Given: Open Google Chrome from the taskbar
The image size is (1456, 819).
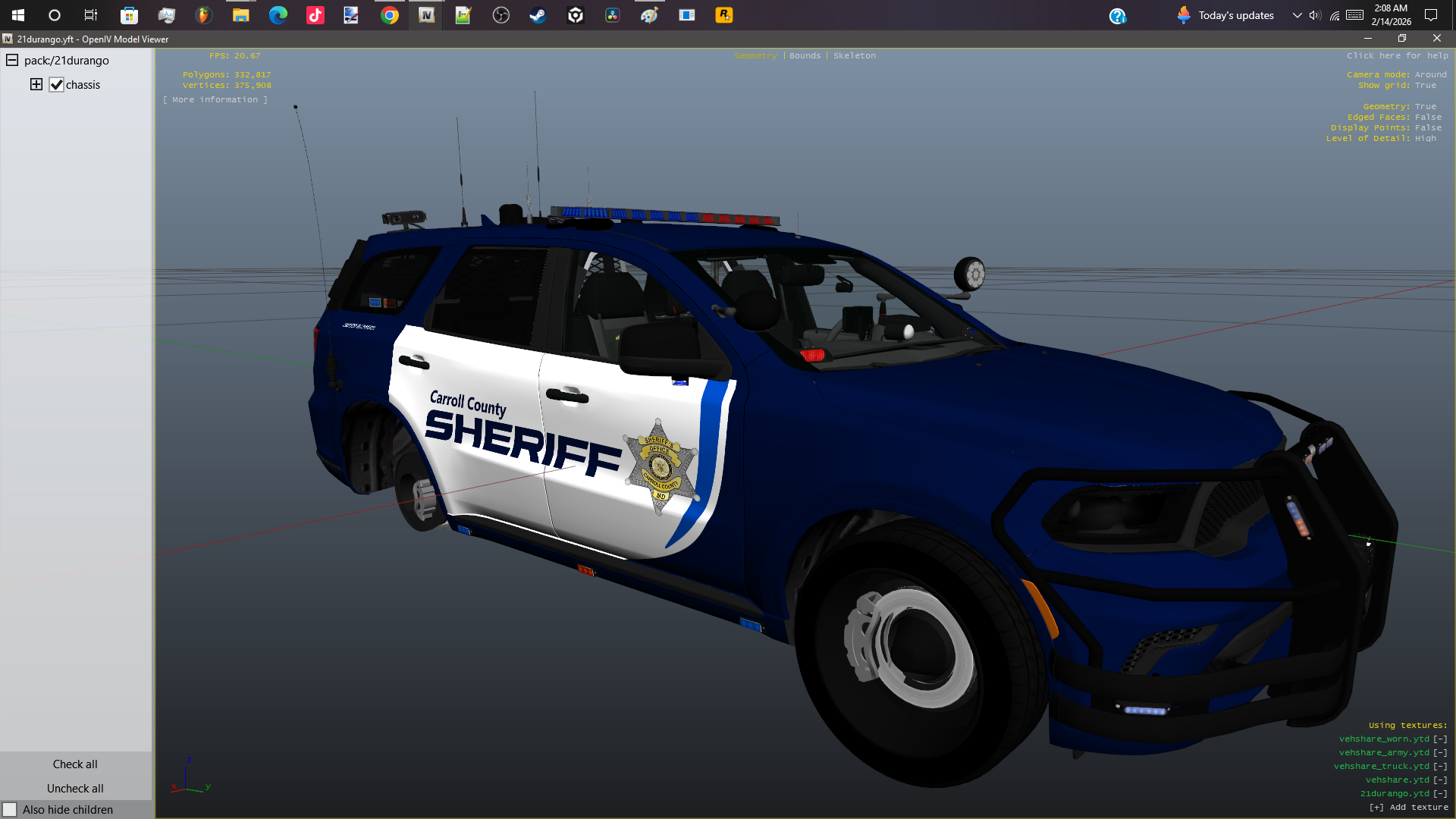Looking at the screenshot, I should [390, 15].
